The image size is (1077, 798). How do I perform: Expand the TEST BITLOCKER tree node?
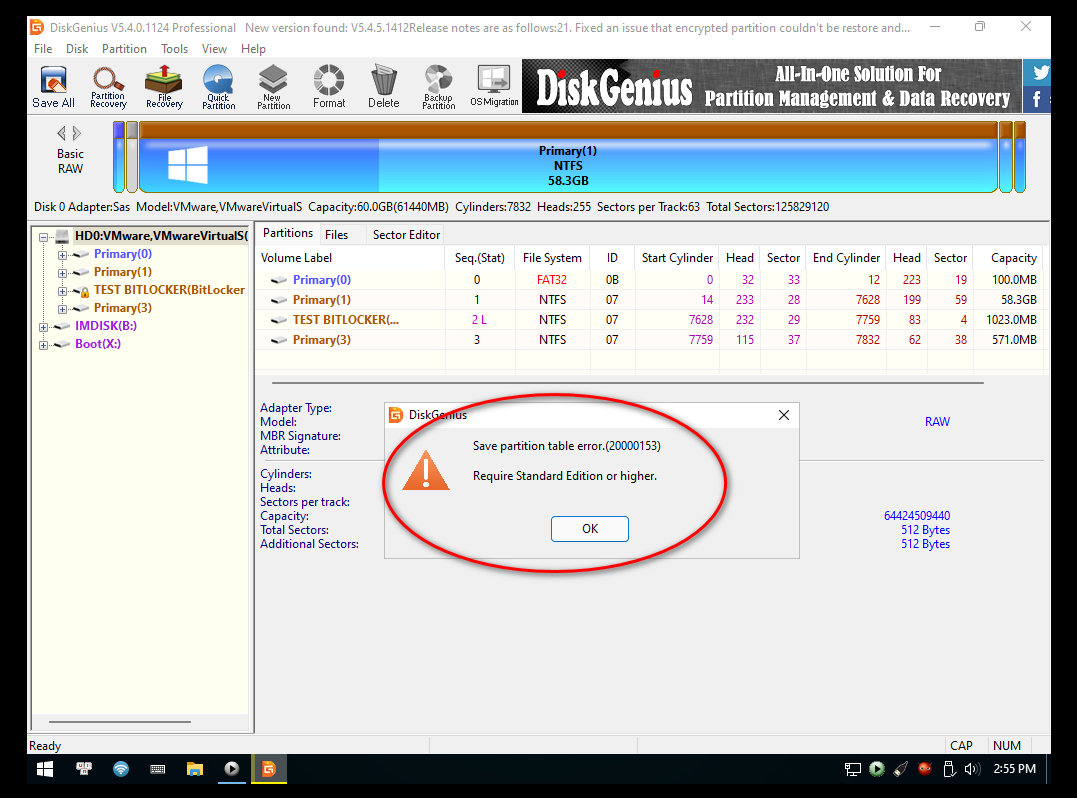point(63,290)
